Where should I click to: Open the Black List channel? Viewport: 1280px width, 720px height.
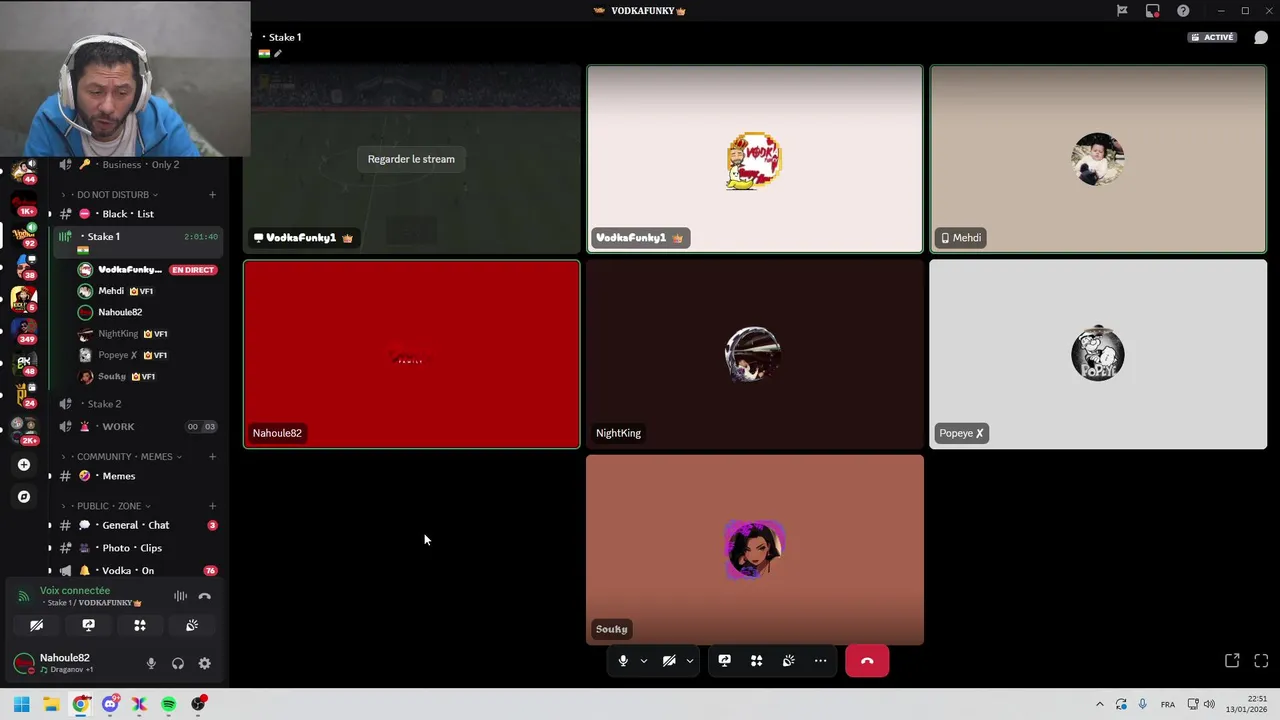point(136,214)
